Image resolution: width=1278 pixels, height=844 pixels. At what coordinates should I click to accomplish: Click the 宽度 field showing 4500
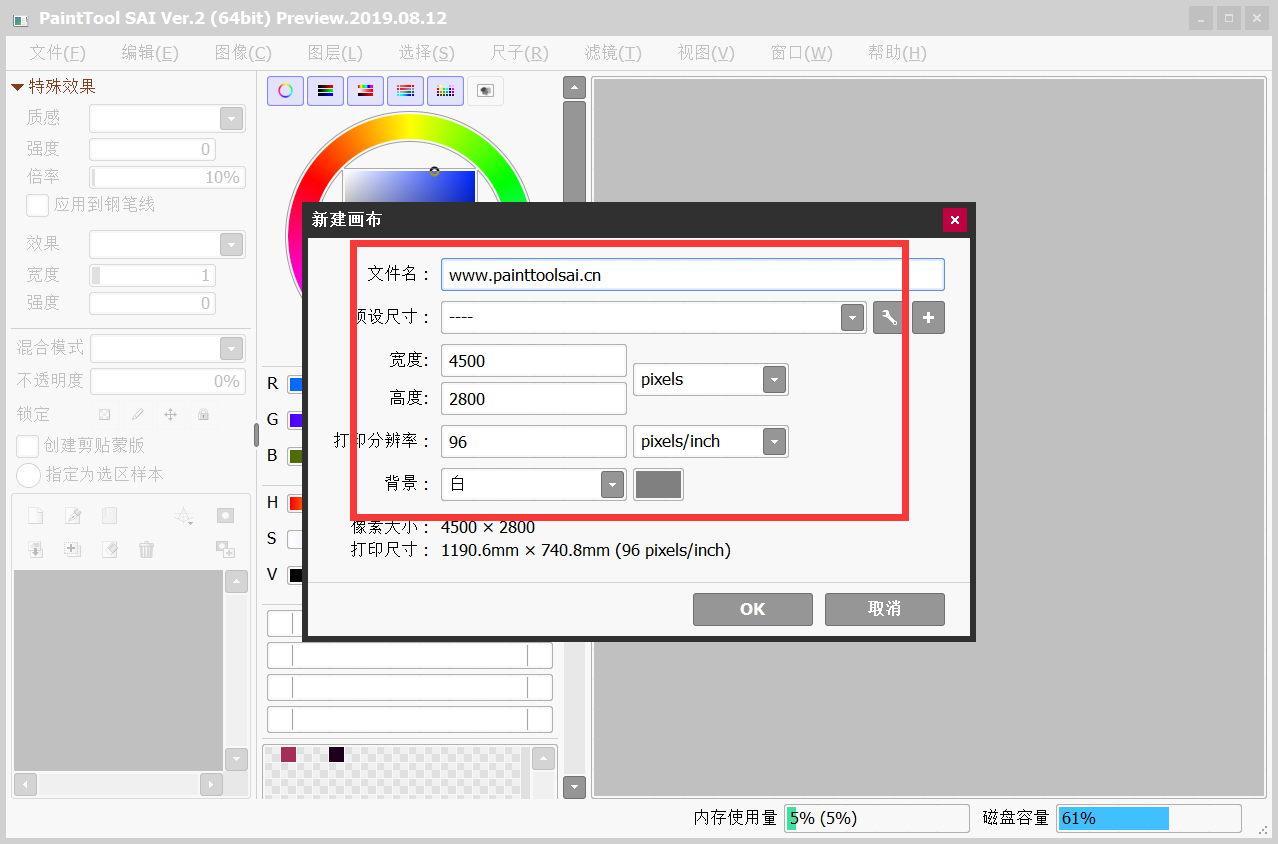tap(534, 361)
